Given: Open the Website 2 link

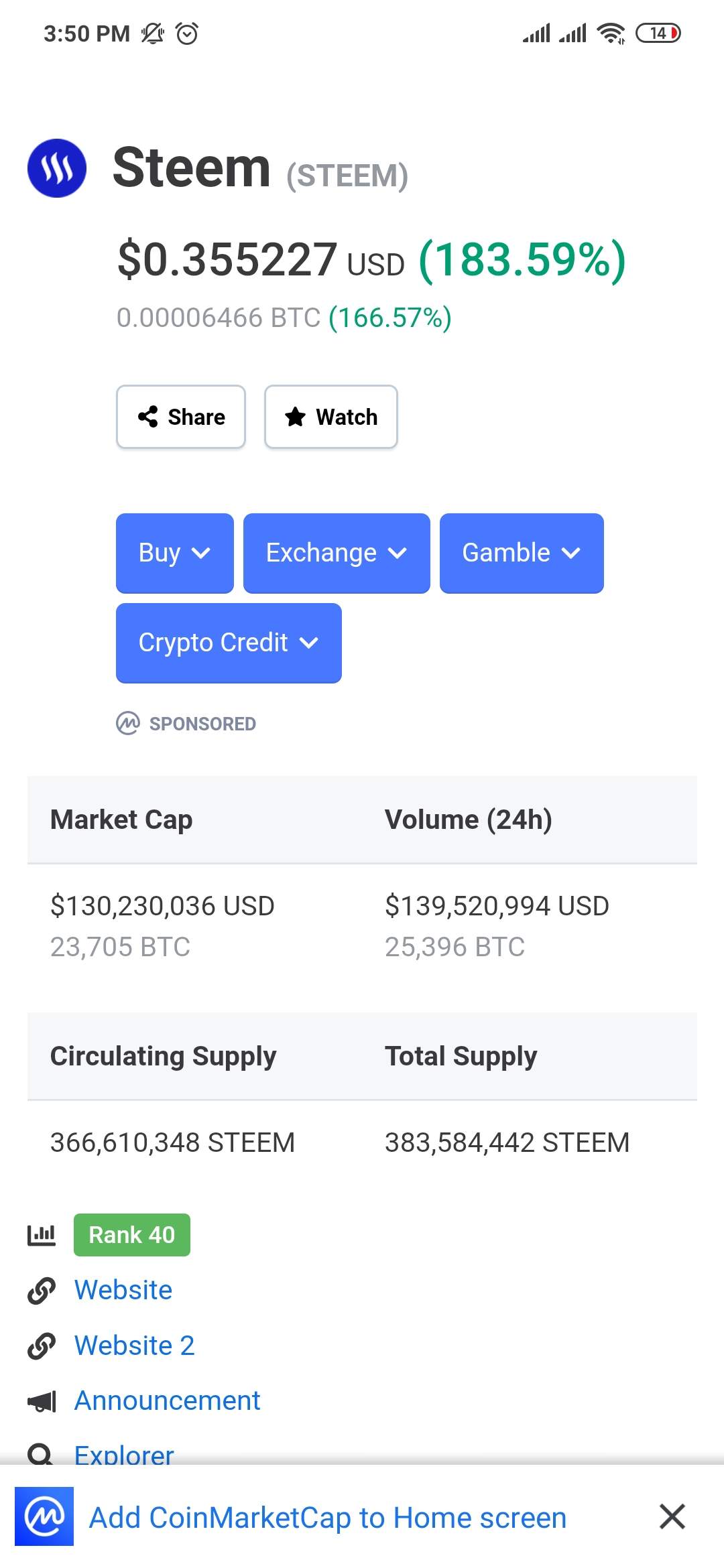Looking at the screenshot, I should 135,1346.
